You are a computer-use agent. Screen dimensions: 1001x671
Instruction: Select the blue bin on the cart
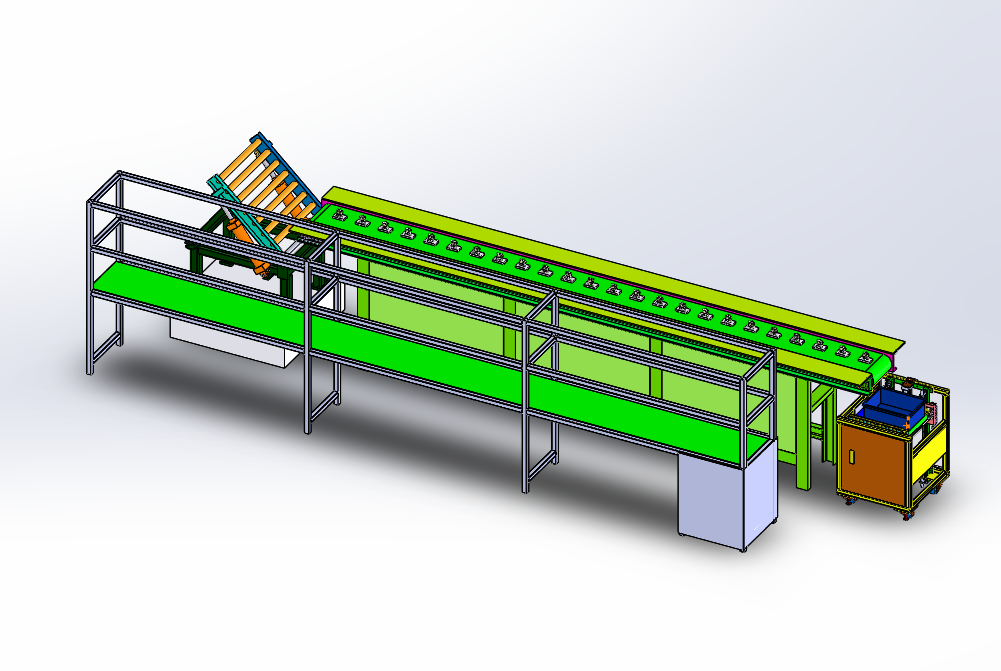click(894, 407)
